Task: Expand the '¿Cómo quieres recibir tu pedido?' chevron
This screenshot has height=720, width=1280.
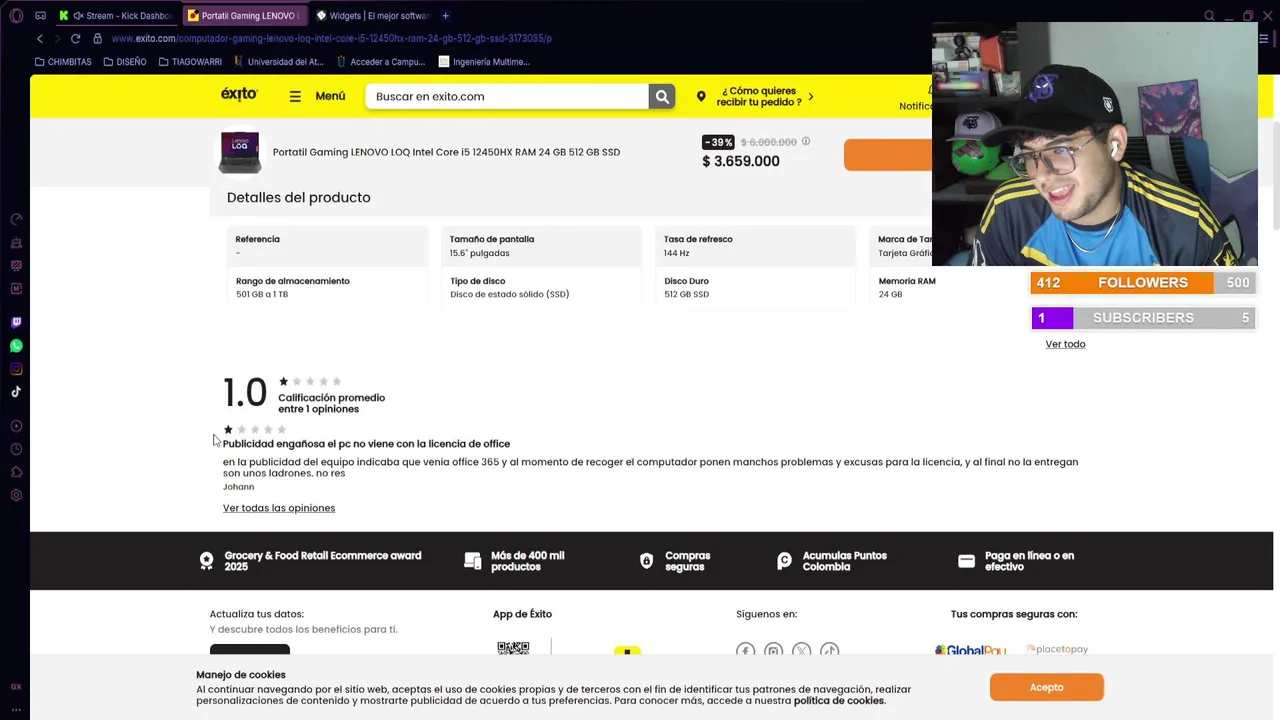Action: click(810, 97)
